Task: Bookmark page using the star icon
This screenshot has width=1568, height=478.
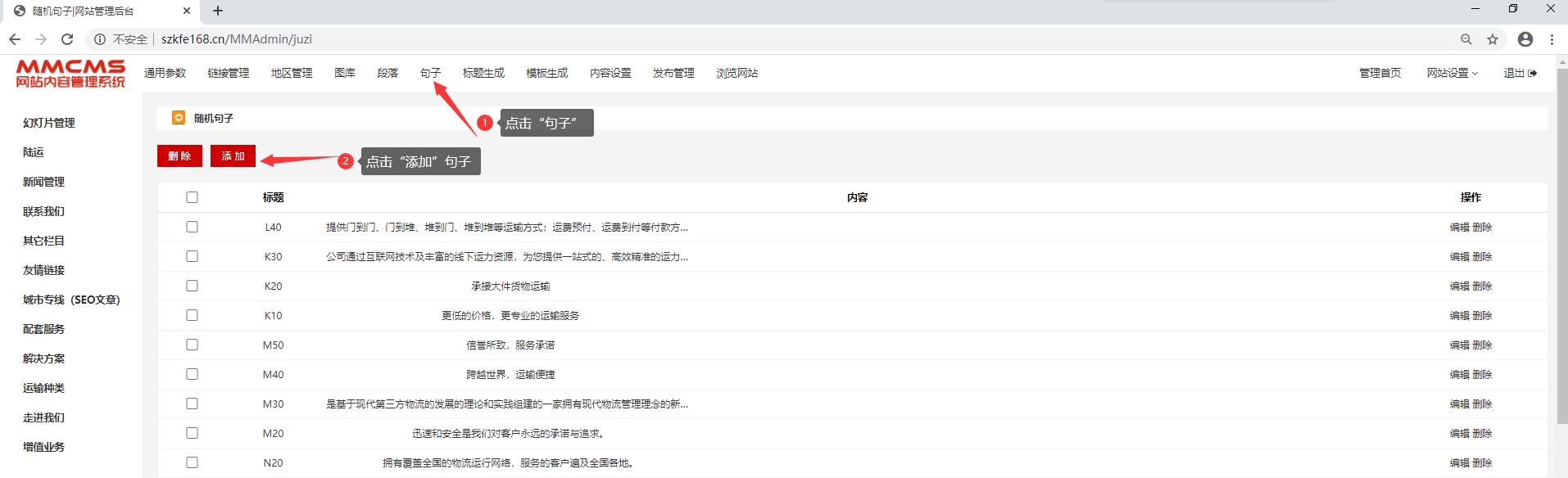Action: tap(1493, 39)
